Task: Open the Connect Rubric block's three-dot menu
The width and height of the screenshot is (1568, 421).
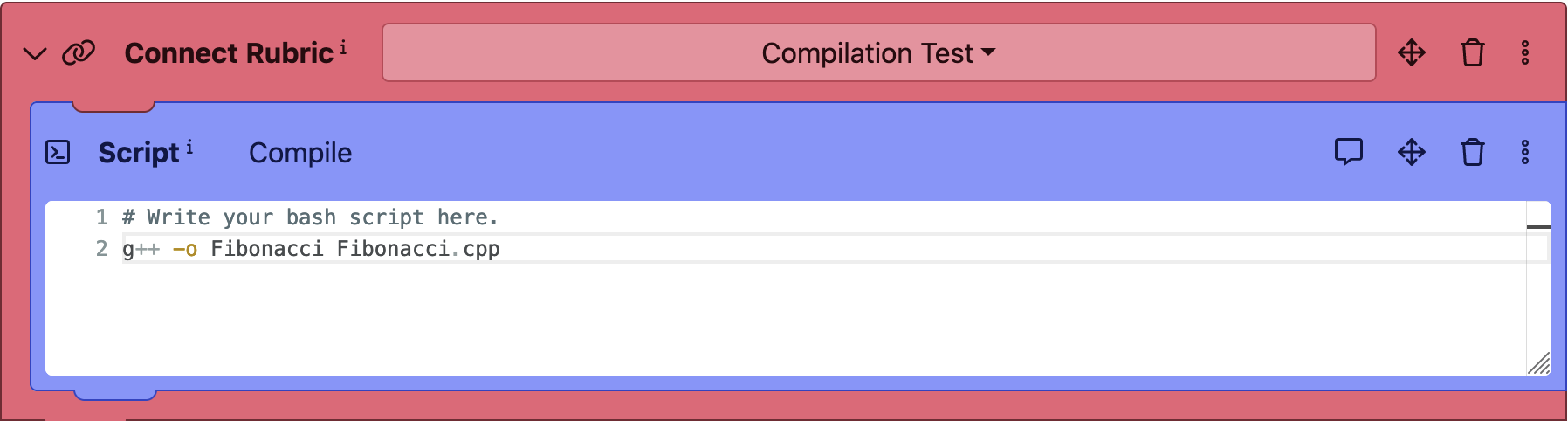Action: click(1525, 53)
